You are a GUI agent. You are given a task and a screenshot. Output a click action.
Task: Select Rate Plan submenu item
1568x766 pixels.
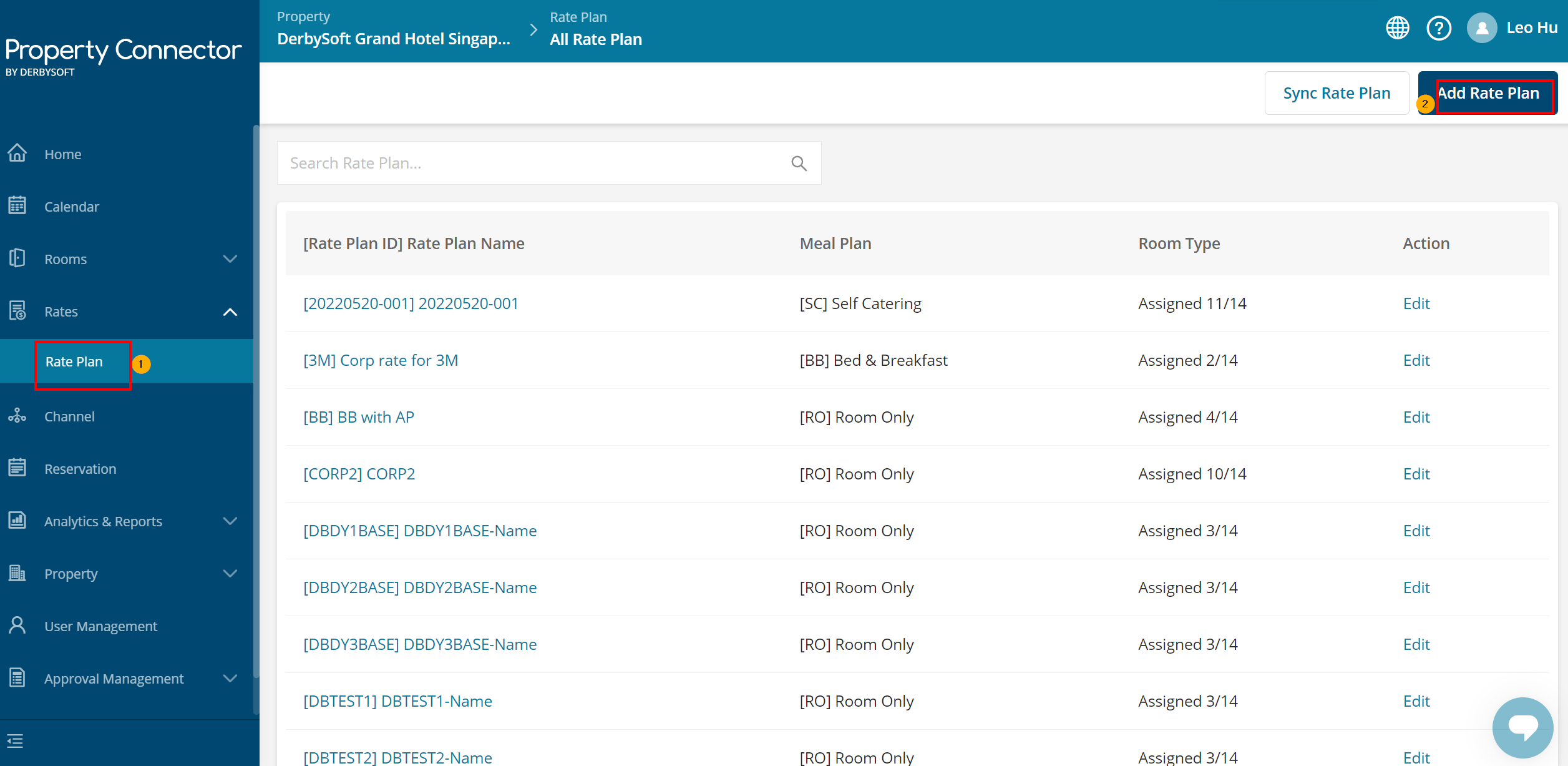coord(74,362)
